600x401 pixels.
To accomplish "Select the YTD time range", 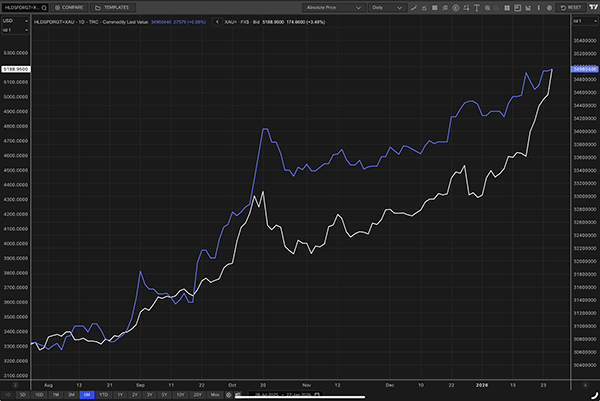I will point(104,396).
